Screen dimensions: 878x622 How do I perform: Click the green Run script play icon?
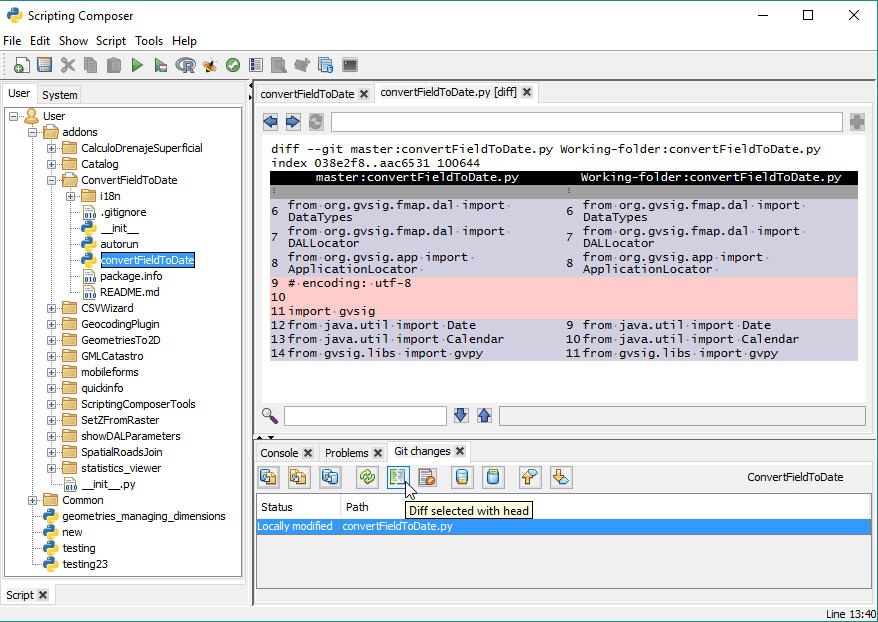(137, 65)
